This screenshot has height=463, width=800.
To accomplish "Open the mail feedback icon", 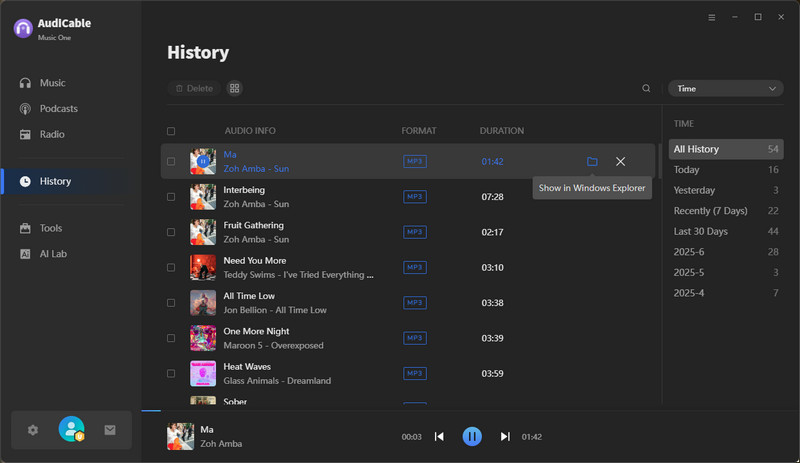I will click(110, 430).
